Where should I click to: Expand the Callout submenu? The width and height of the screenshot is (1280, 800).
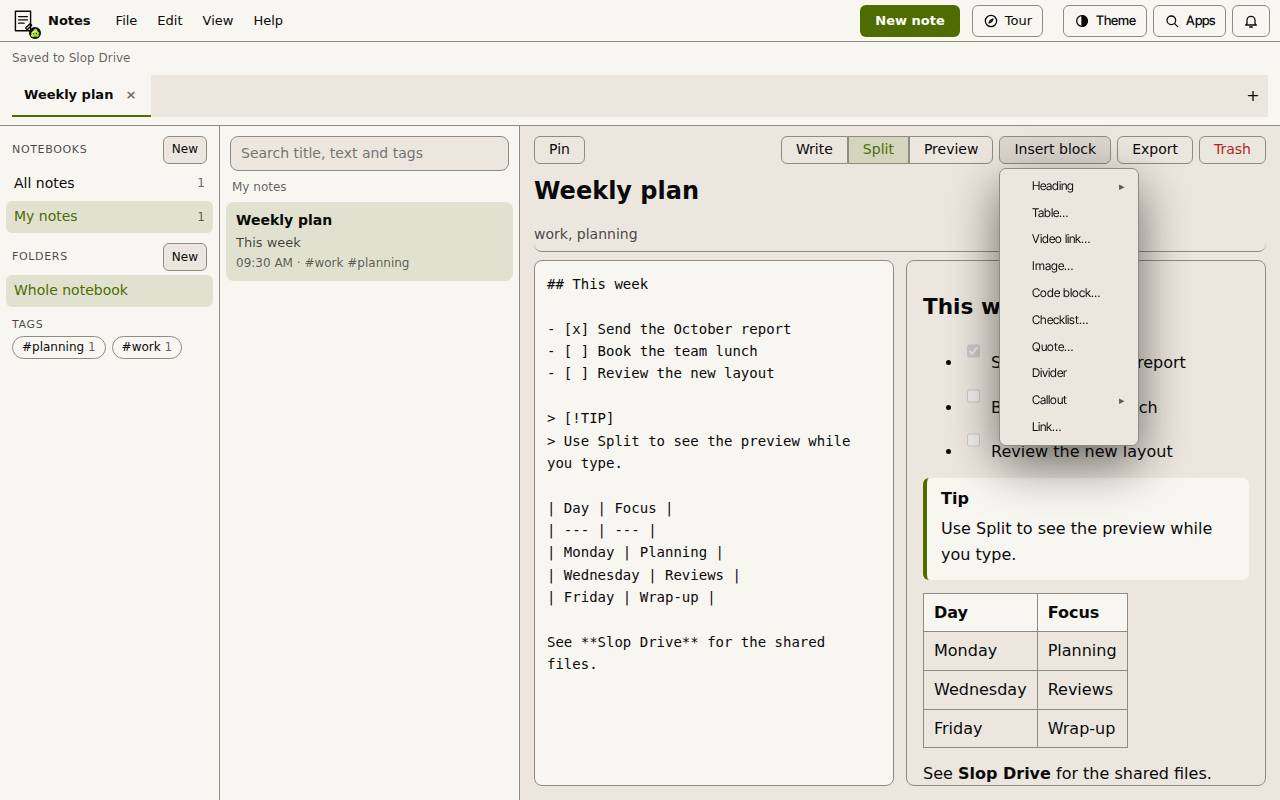click(x=1069, y=400)
